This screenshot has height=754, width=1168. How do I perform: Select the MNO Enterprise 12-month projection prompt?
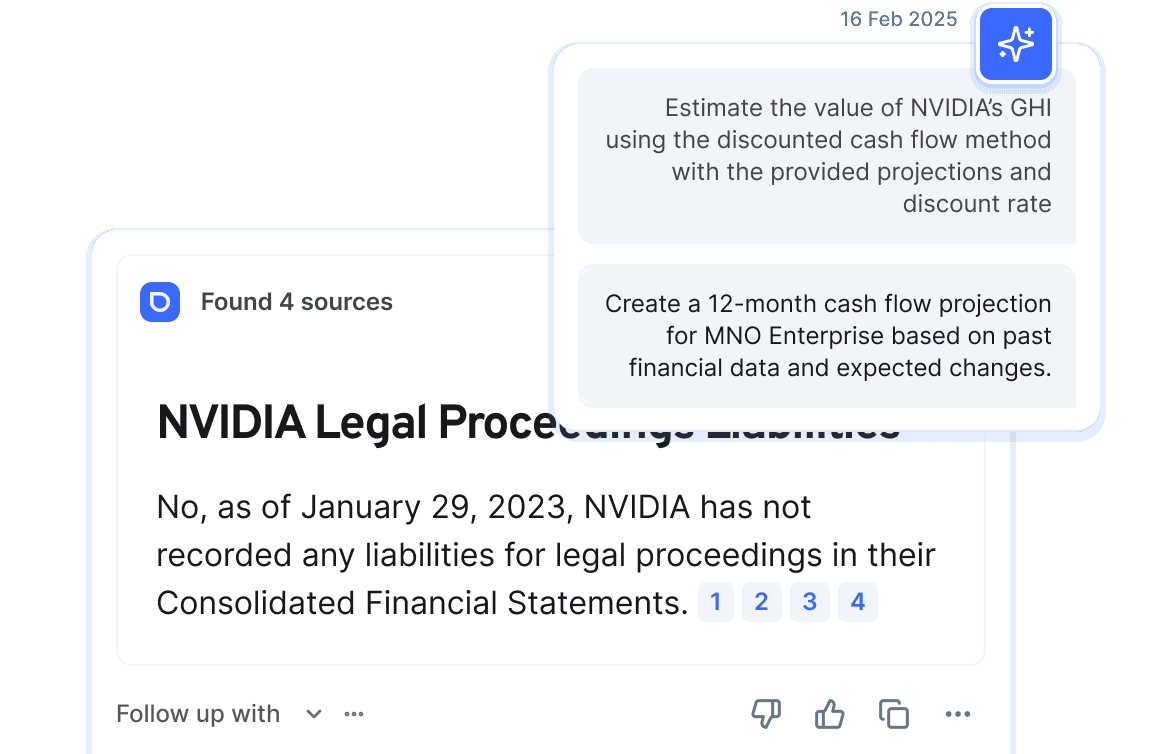pyautogui.click(x=827, y=336)
